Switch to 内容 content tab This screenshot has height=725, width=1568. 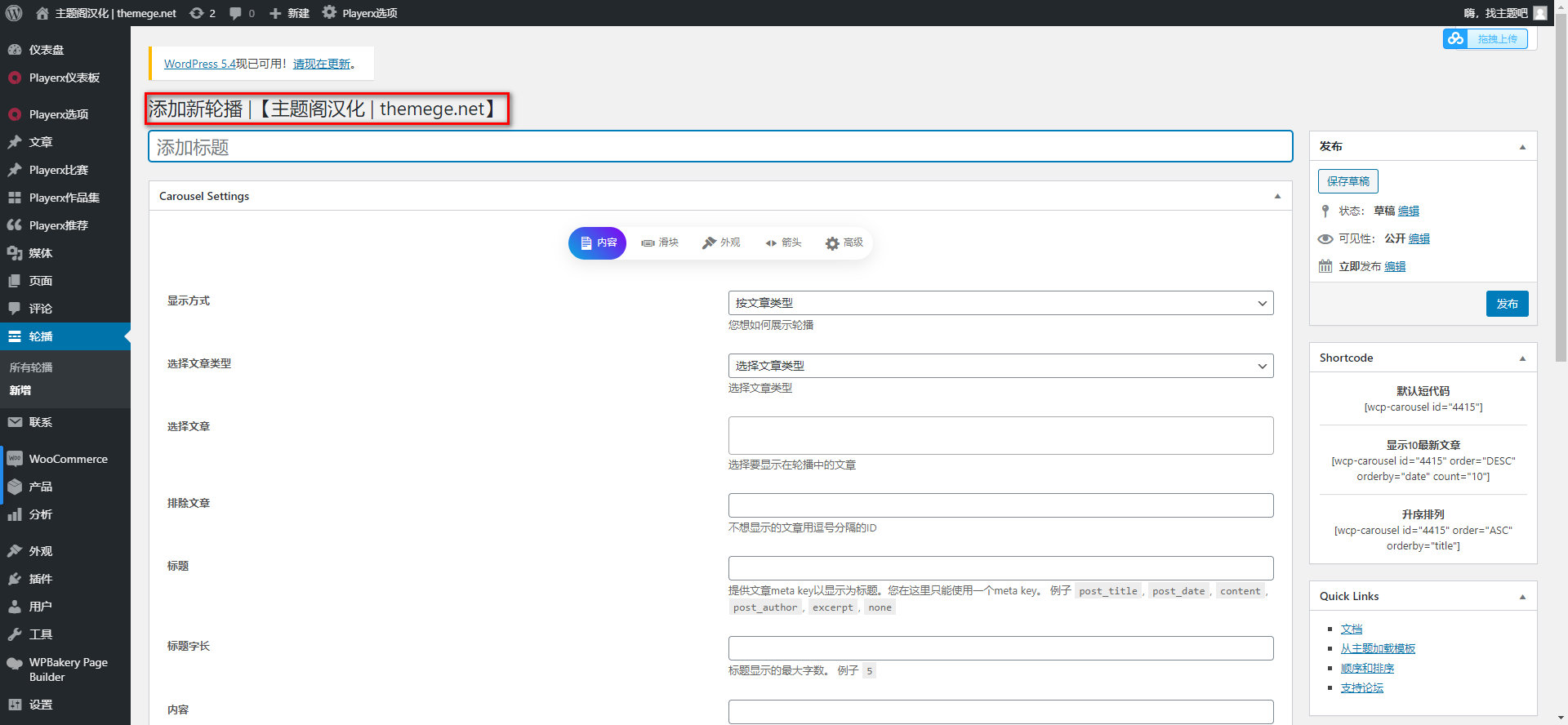(x=598, y=243)
